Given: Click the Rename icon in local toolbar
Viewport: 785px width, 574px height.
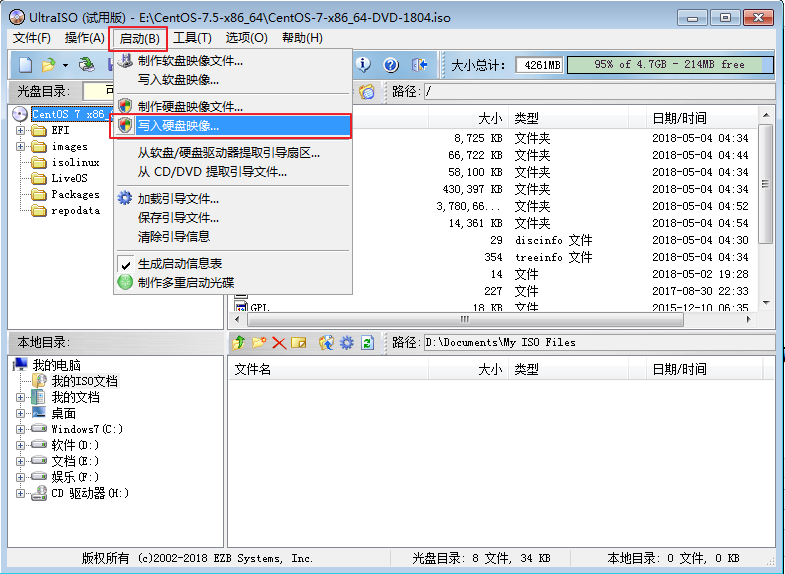Looking at the screenshot, I should click(298, 343).
